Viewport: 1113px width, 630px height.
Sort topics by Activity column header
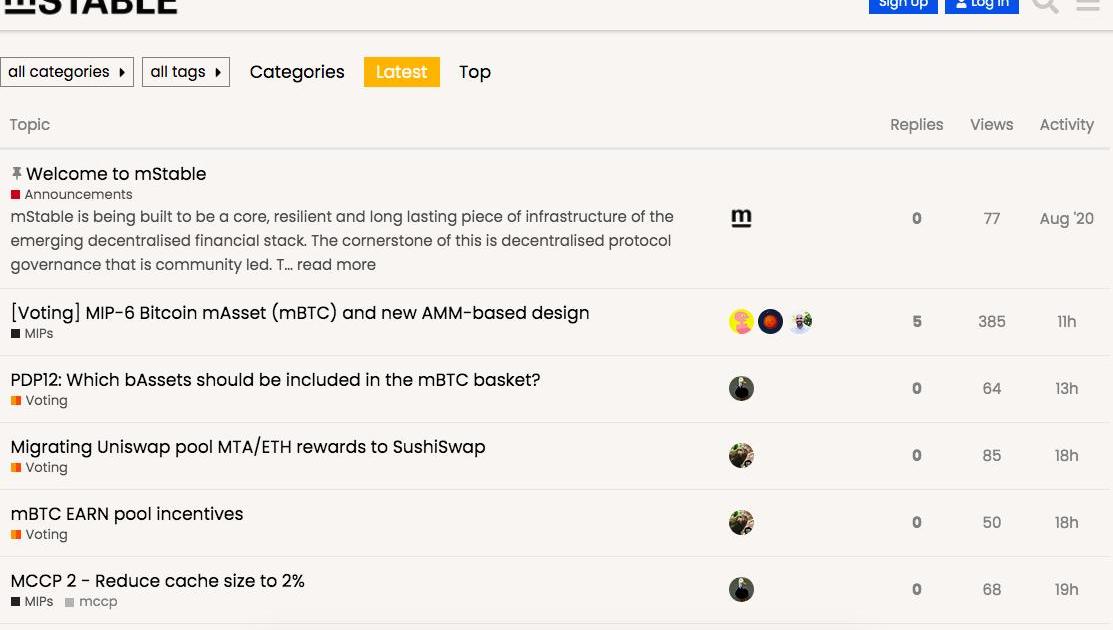point(1066,125)
